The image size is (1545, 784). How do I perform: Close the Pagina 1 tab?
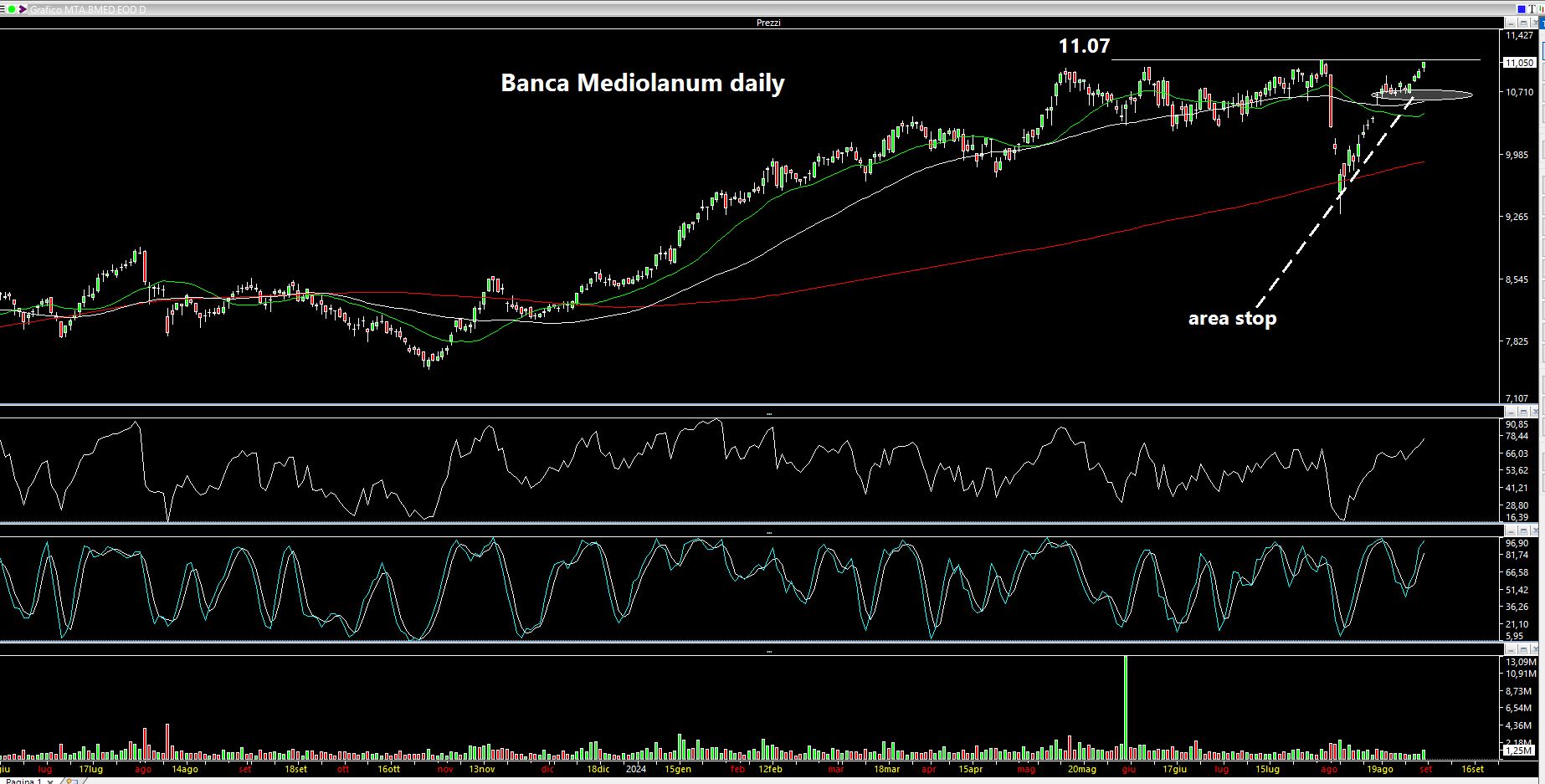point(50,781)
